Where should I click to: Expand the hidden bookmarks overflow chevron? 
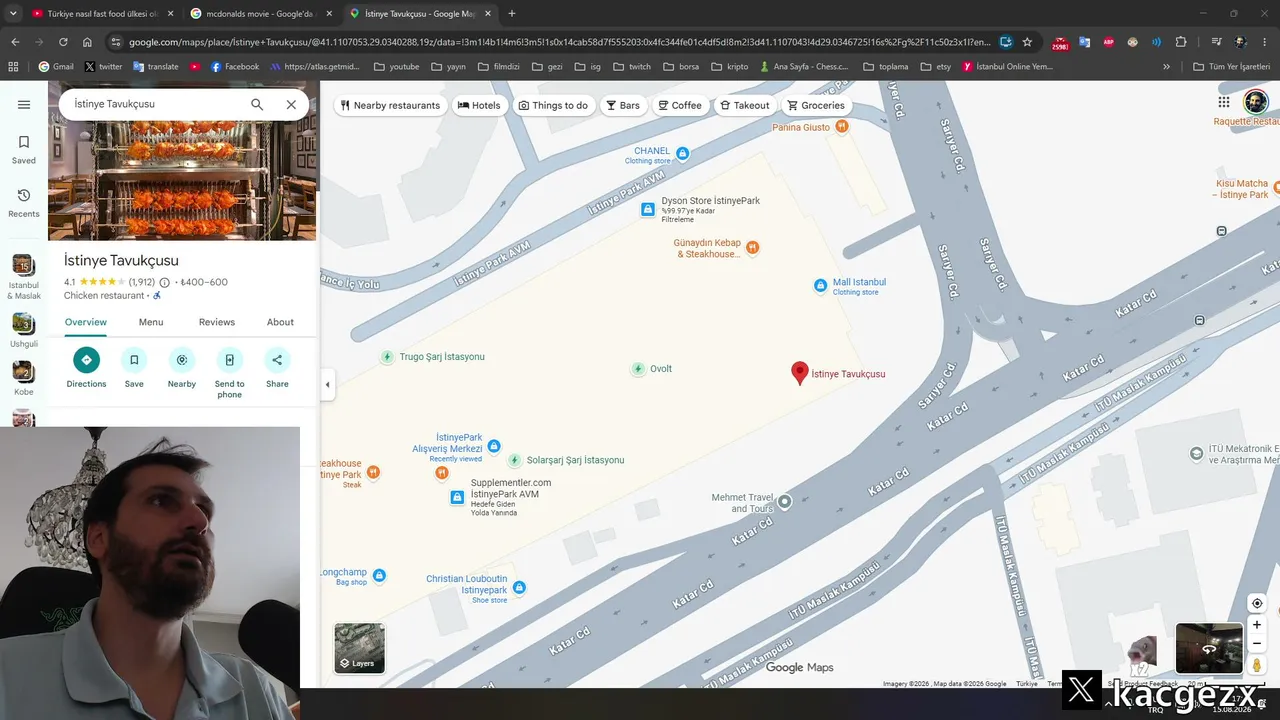pos(1166,67)
